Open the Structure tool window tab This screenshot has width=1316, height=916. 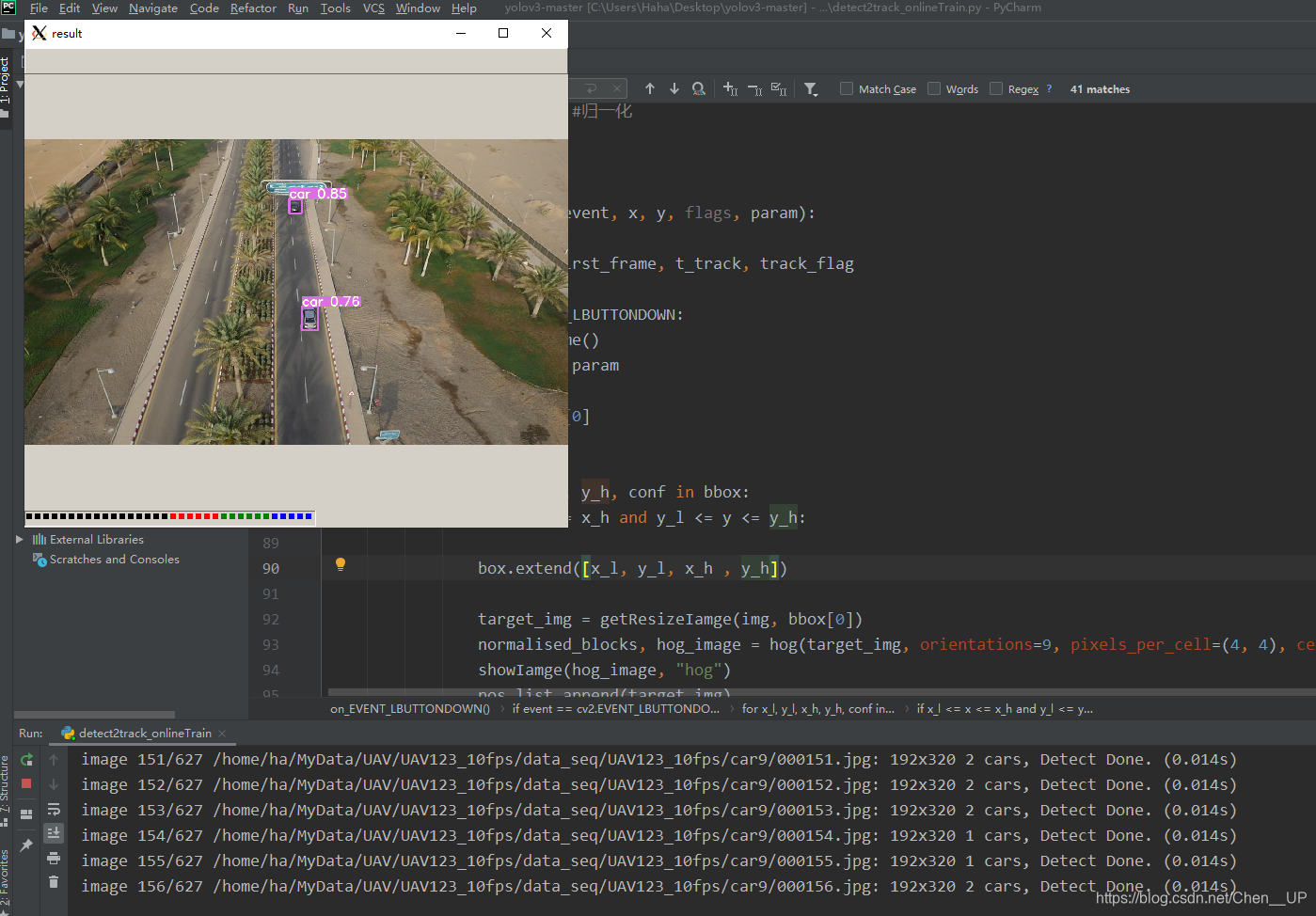(6, 790)
